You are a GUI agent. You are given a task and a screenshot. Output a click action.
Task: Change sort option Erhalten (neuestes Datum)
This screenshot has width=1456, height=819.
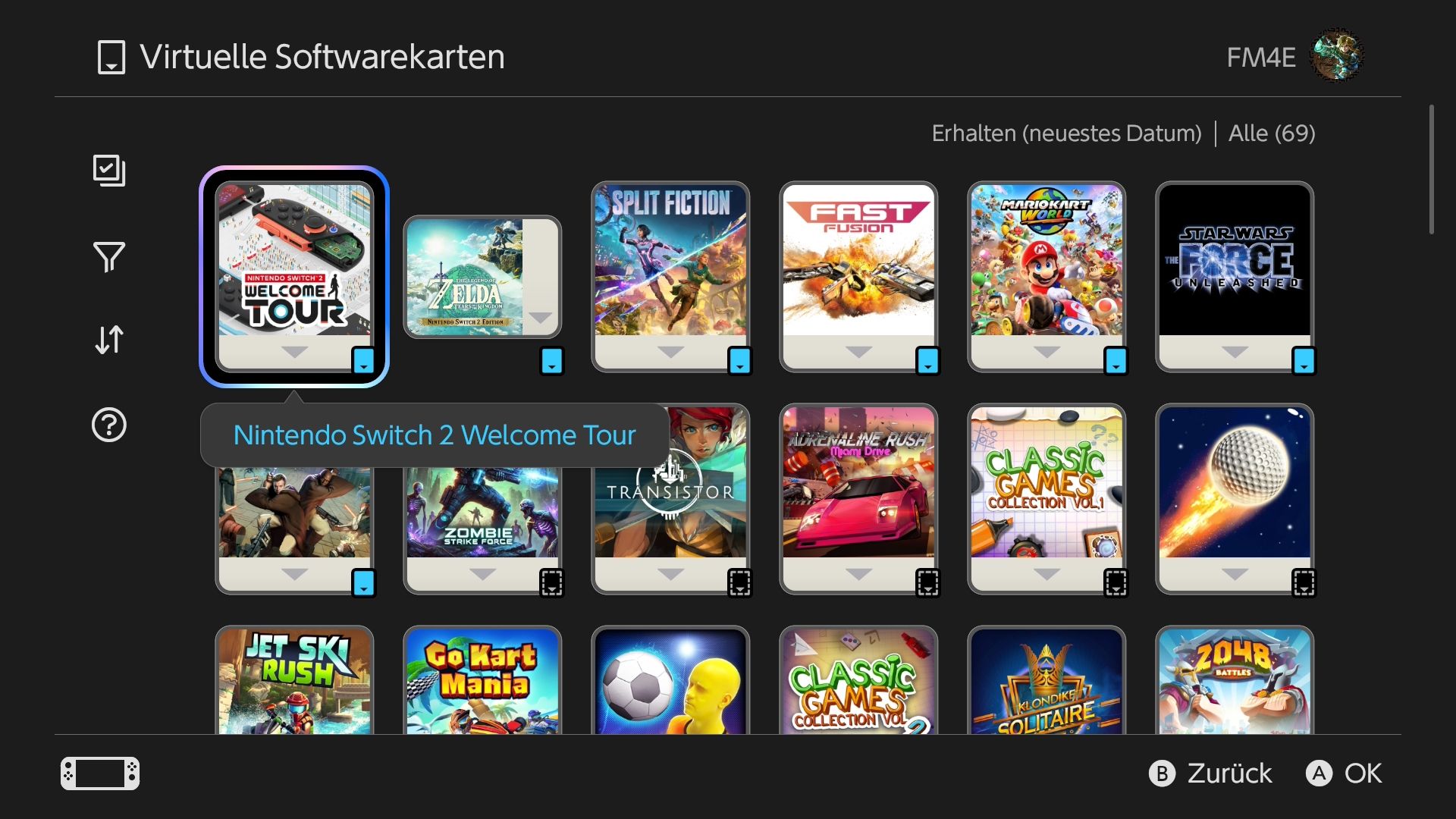tap(1066, 133)
